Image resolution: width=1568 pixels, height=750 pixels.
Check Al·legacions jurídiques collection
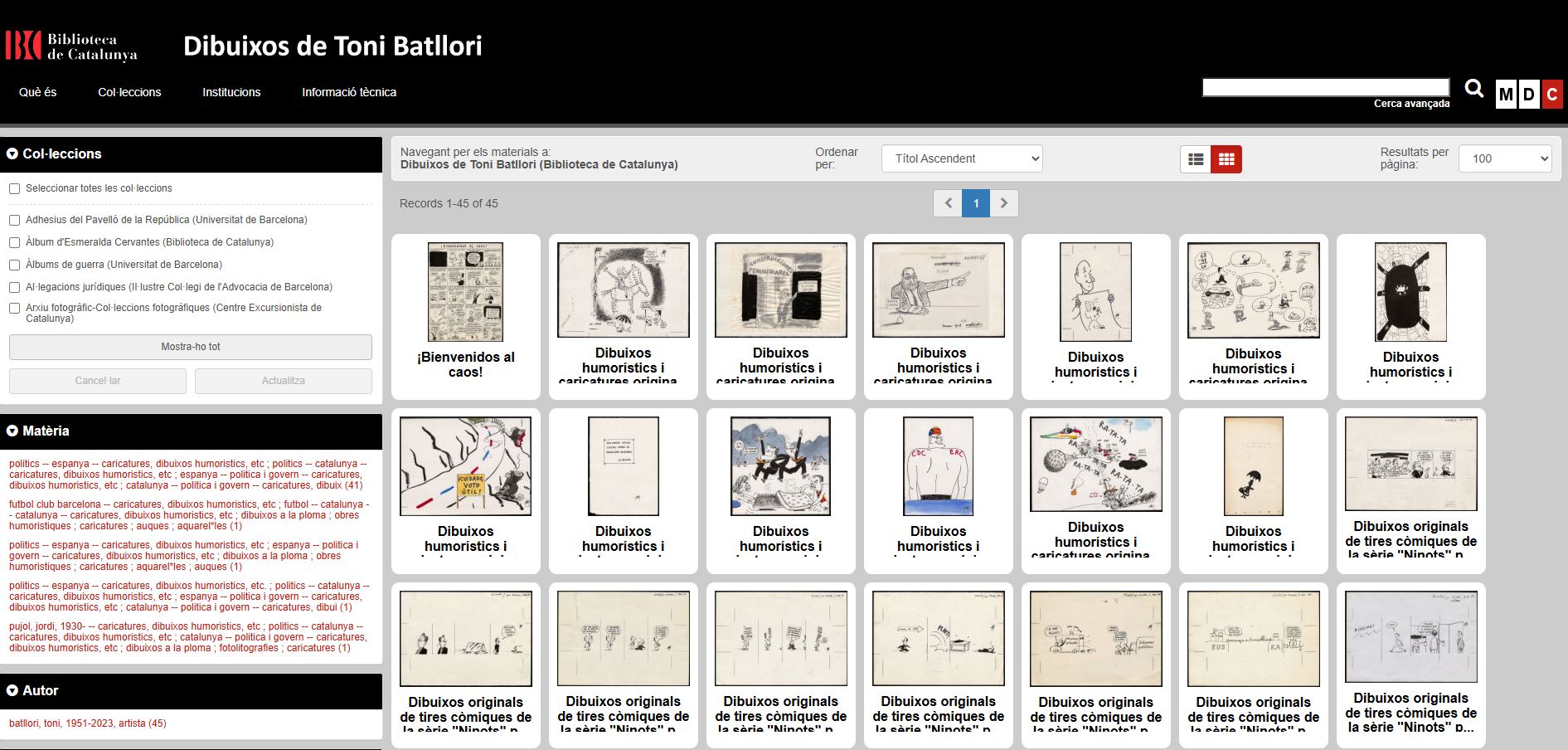click(x=14, y=288)
